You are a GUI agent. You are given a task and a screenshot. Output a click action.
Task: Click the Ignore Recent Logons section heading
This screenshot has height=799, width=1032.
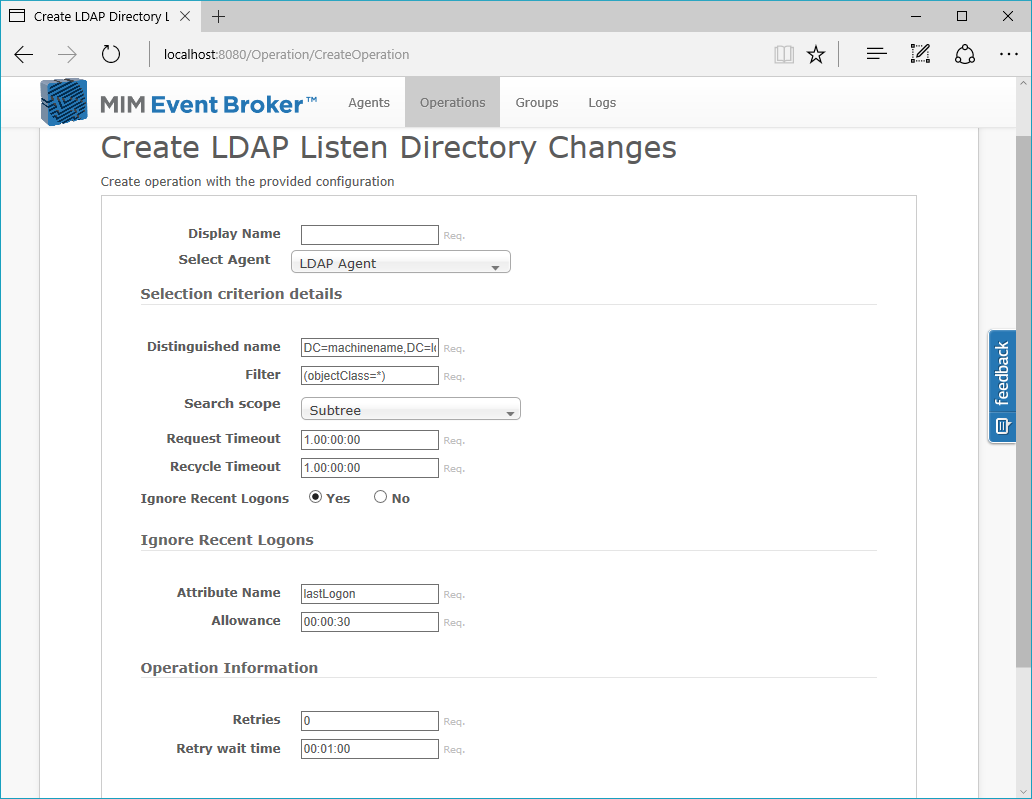click(x=227, y=540)
